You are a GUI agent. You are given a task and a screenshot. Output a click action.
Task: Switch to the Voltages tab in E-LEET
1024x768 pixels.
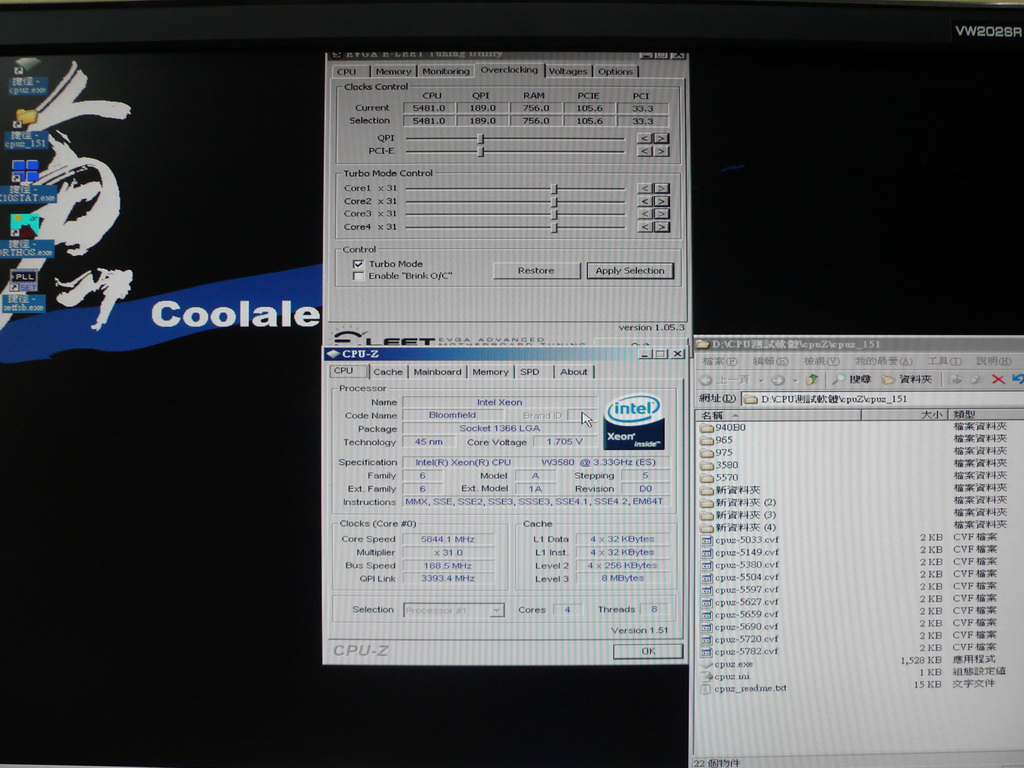(x=568, y=71)
